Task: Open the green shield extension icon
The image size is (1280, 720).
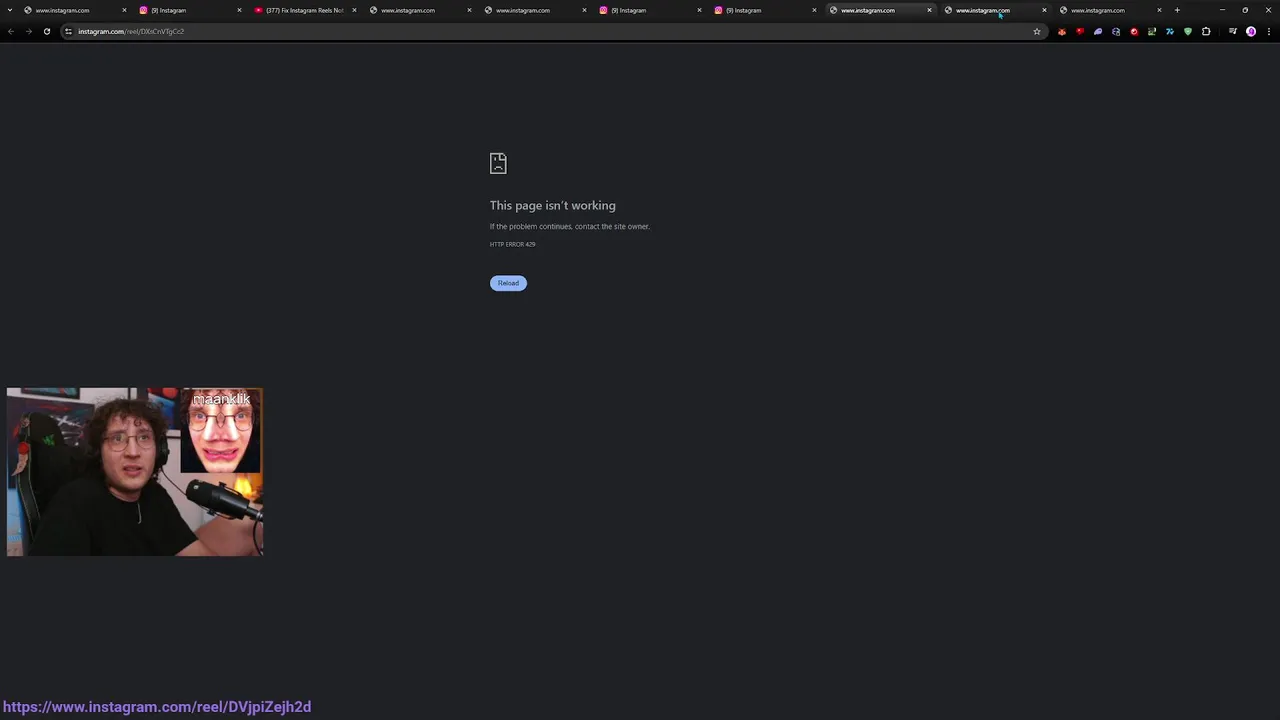Action: coord(1188,31)
